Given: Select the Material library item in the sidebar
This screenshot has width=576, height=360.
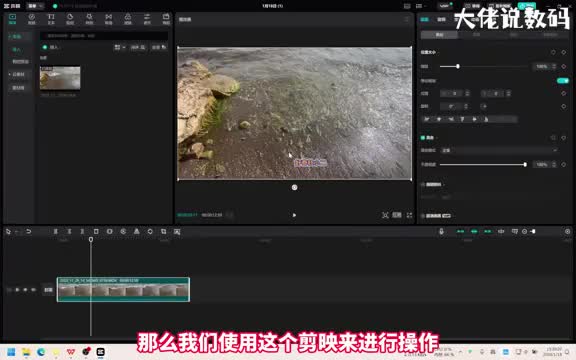Looking at the screenshot, I should pos(18,87).
